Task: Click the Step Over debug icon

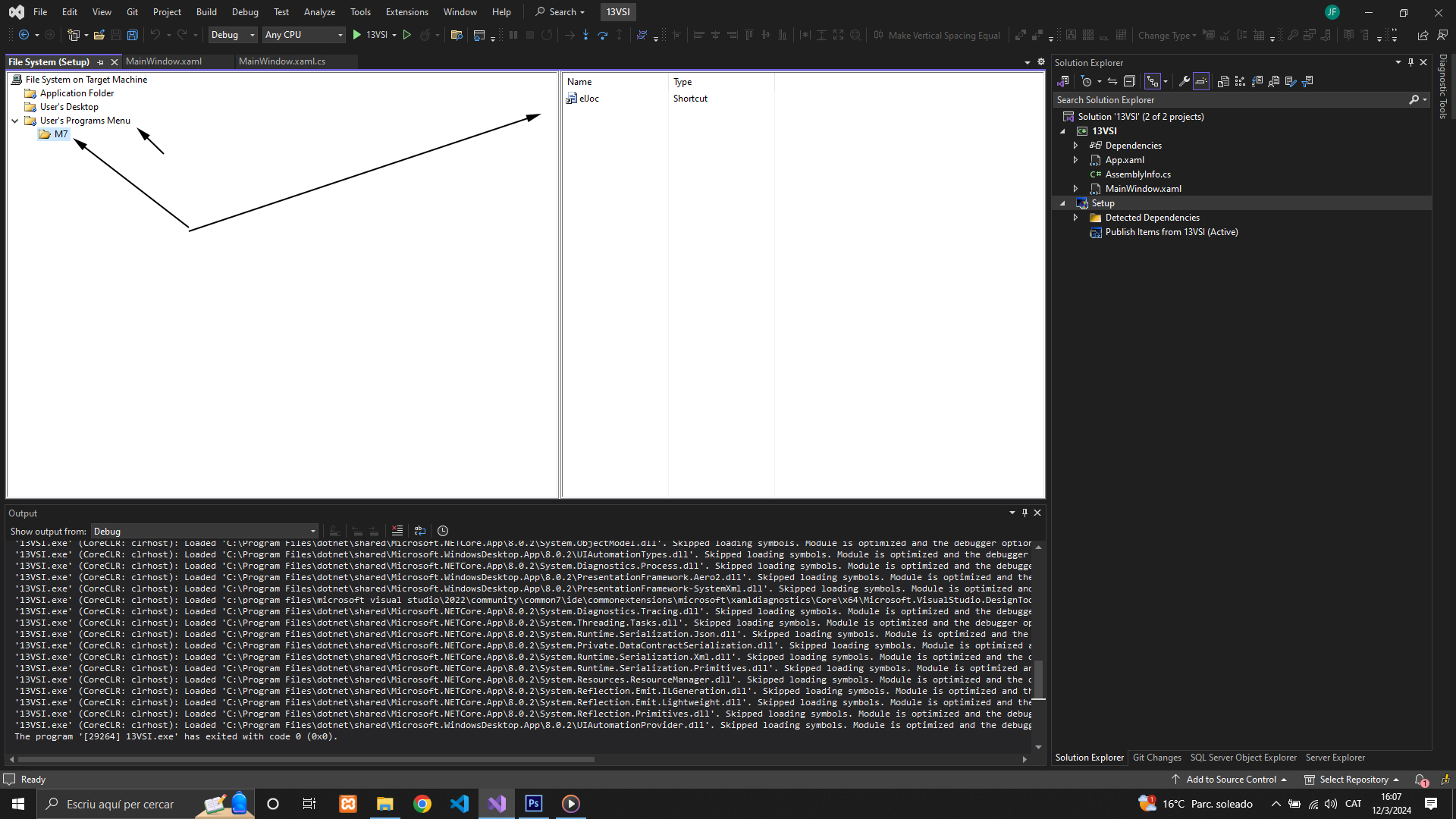Action: point(602,35)
